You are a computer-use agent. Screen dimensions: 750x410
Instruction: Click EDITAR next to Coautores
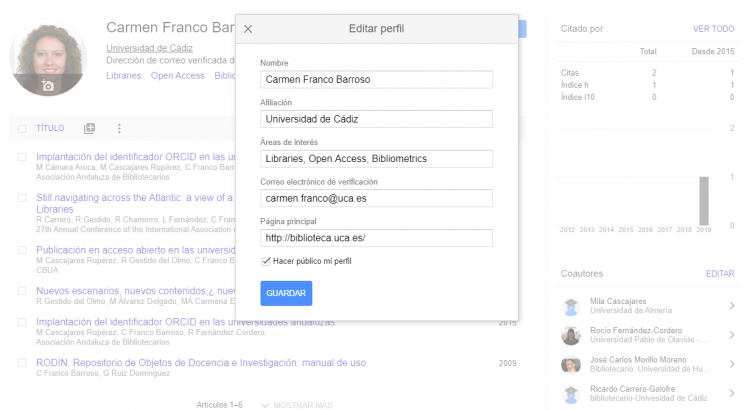pos(720,274)
